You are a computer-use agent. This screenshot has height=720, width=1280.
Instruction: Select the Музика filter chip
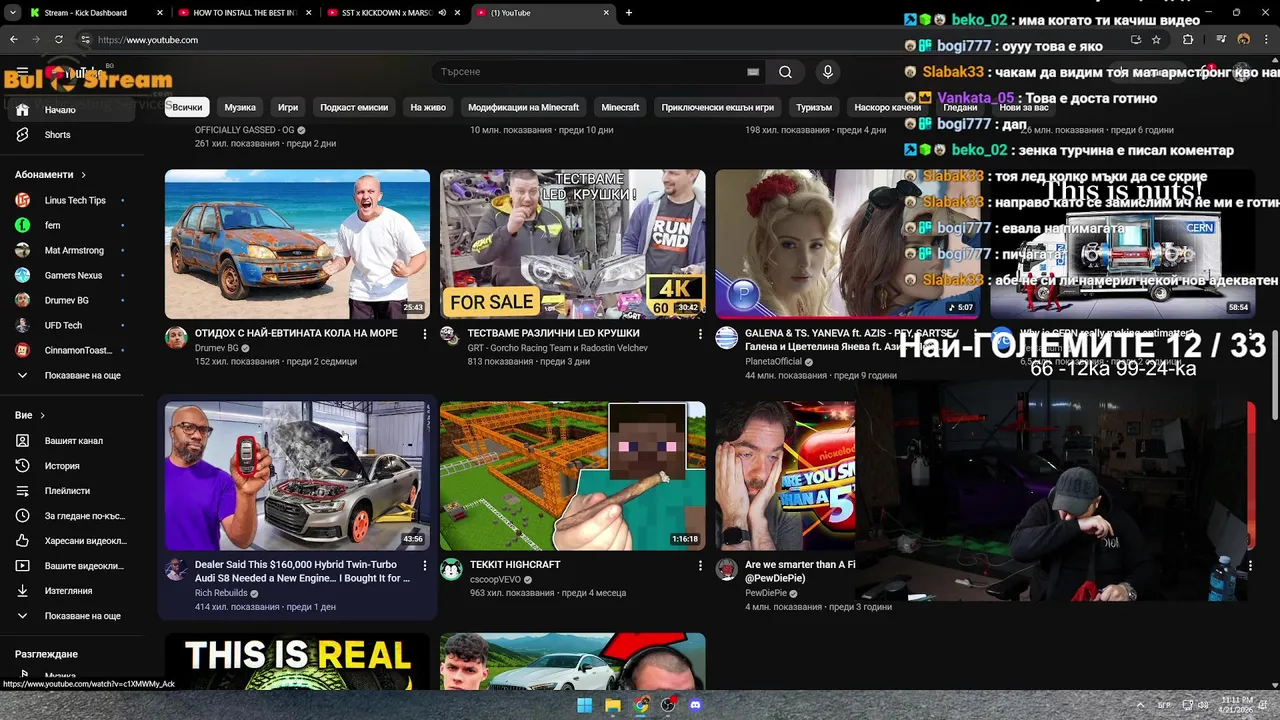(x=240, y=107)
